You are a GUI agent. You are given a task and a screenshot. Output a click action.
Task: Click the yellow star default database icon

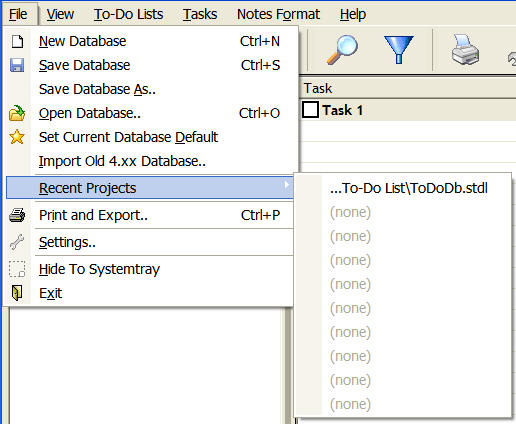(17, 137)
